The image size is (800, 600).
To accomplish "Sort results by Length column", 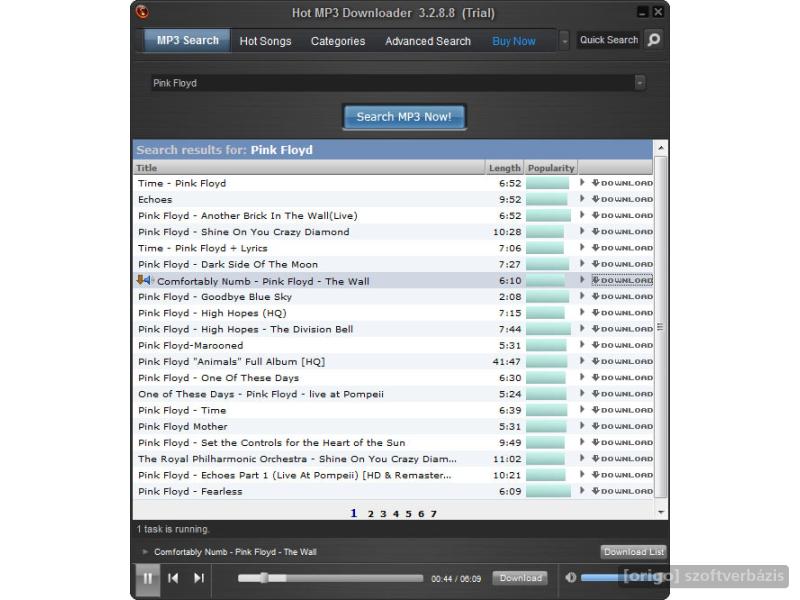I will pyautogui.click(x=505, y=168).
